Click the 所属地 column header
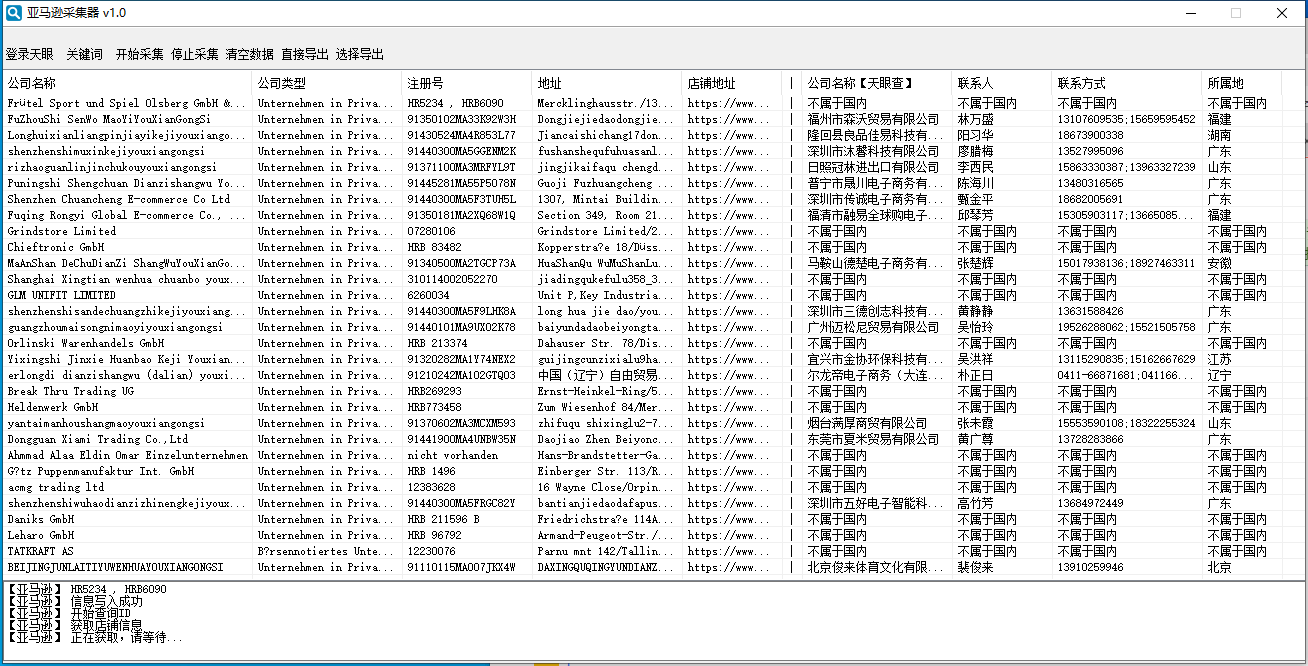The height and width of the screenshot is (666, 1308). (x=1242, y=83)
